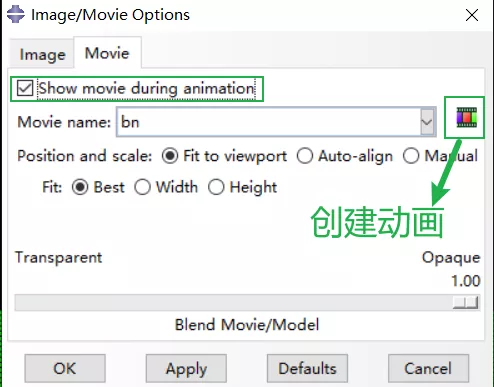The image size is (494, 387).
Task: Choose Height fit option
Action: [216, 187]
